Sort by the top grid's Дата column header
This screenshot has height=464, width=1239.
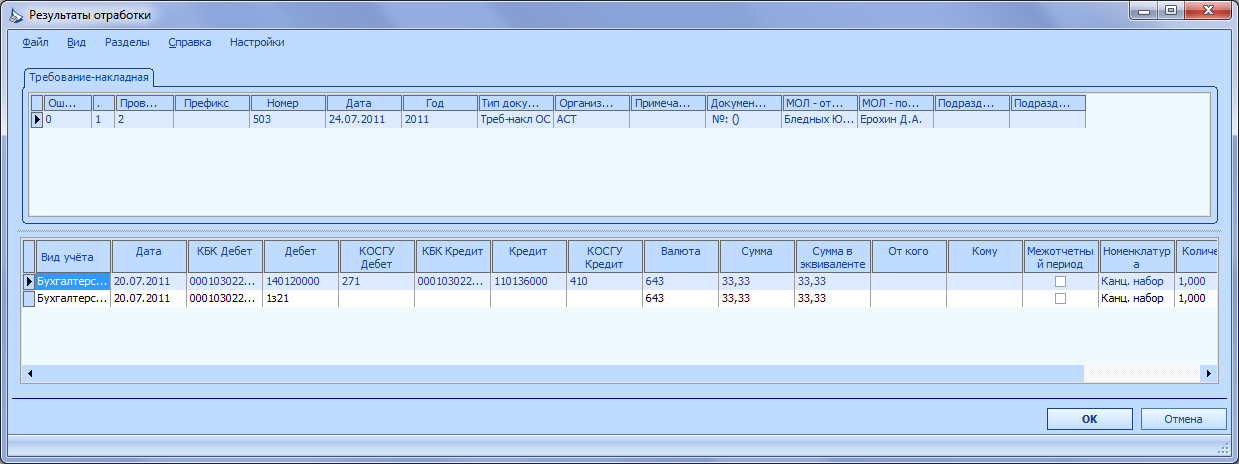point(364,102)
